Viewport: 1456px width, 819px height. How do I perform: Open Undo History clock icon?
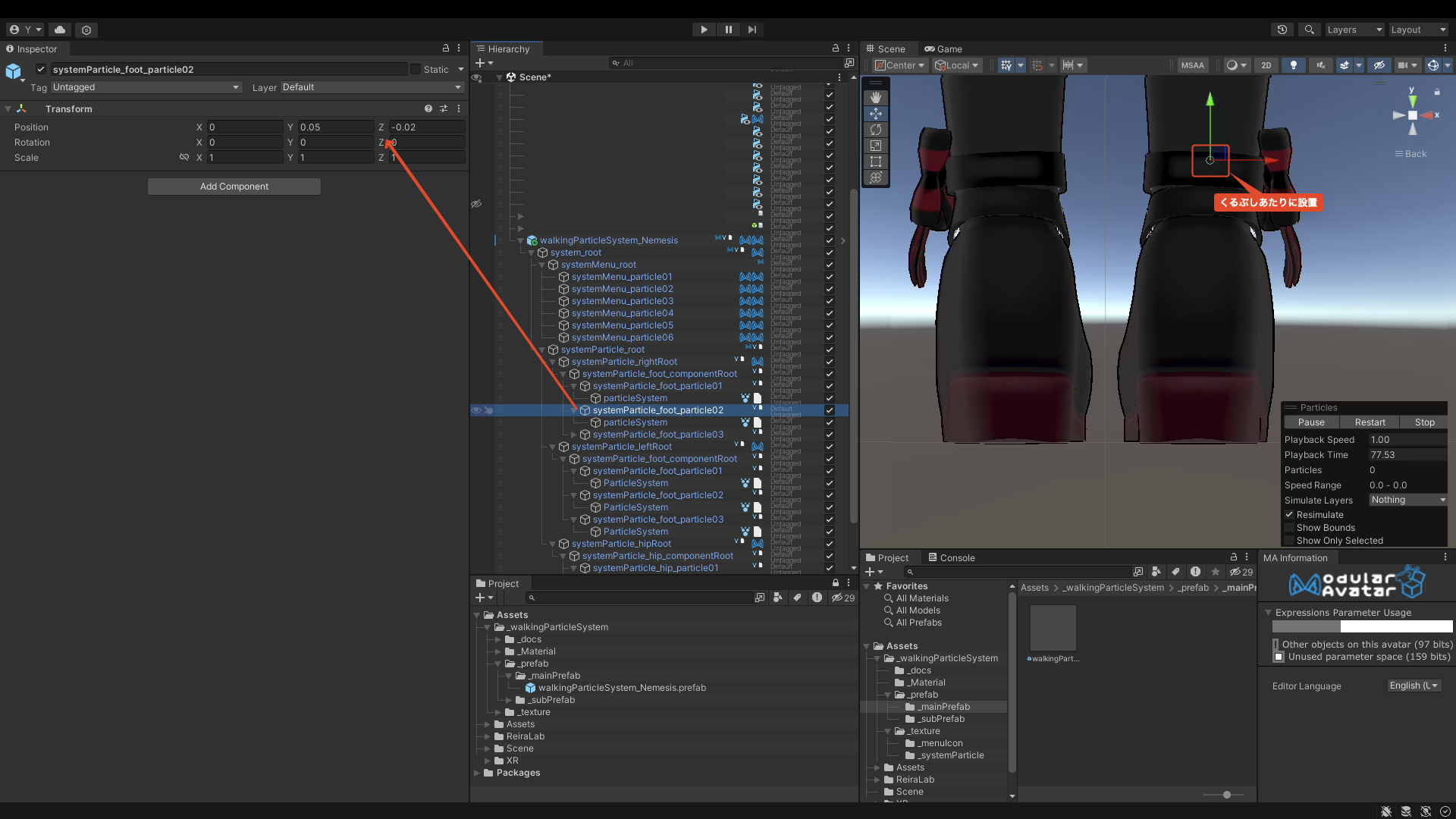click(x=1282, y=30)
